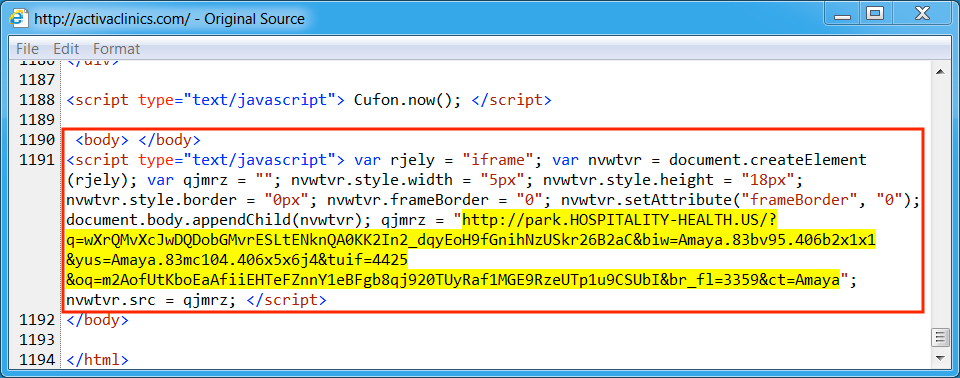This screenshot has width=960, height=378.
Task: Click the Cufon.now(); text
Action: pyautogui.click(x=407, y=100)
